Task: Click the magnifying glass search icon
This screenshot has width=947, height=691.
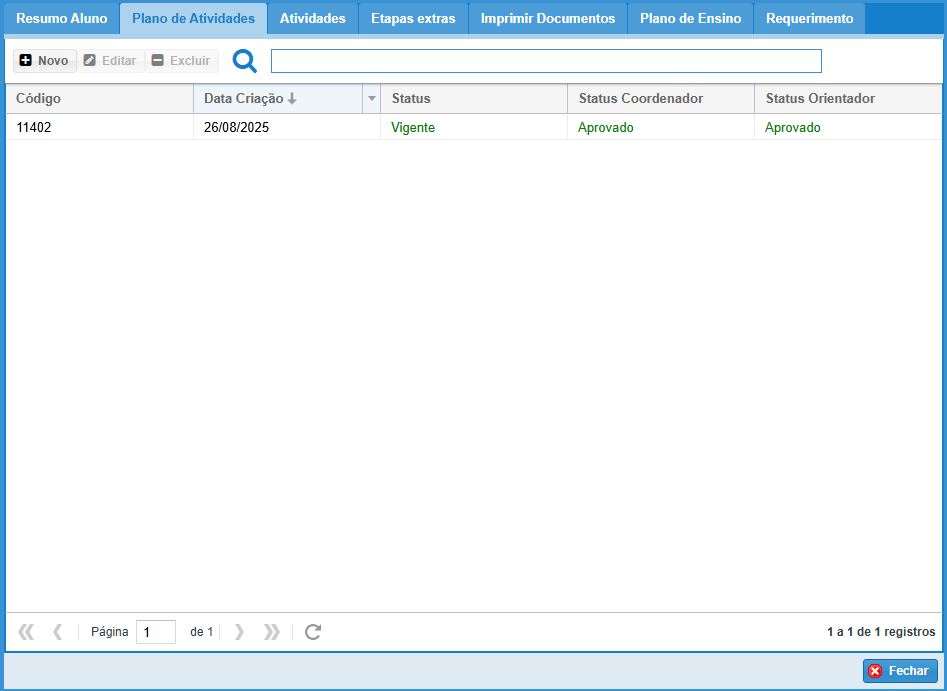Action: tap(245, 61)
